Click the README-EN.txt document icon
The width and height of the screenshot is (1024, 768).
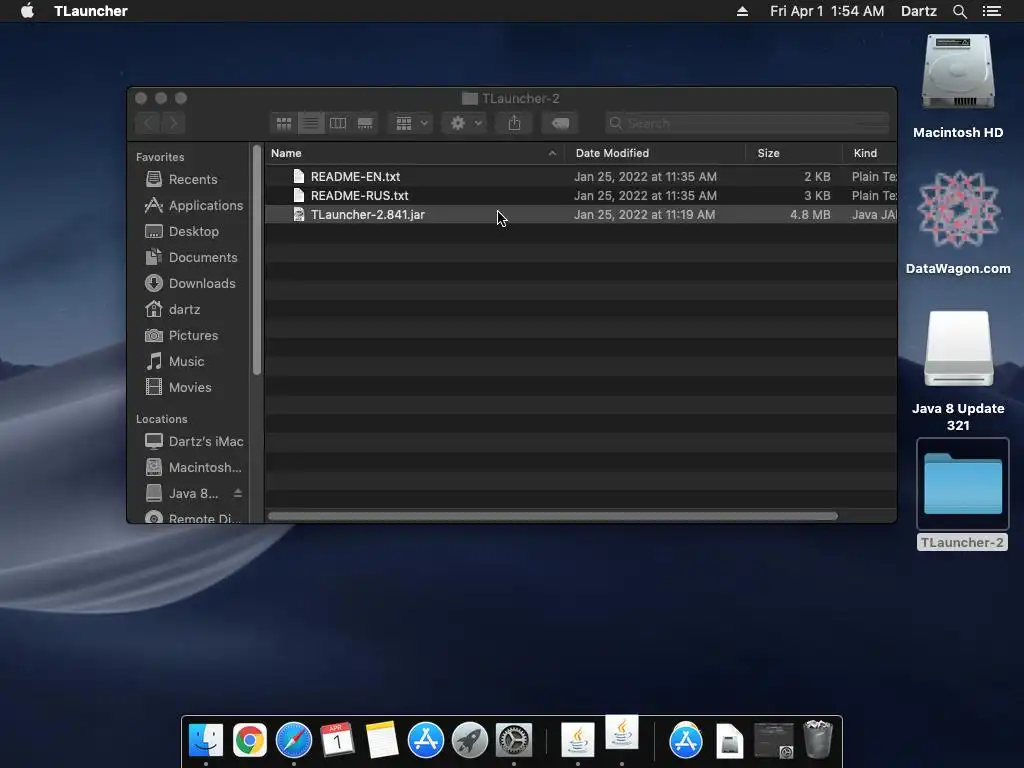tap(298, 176)
